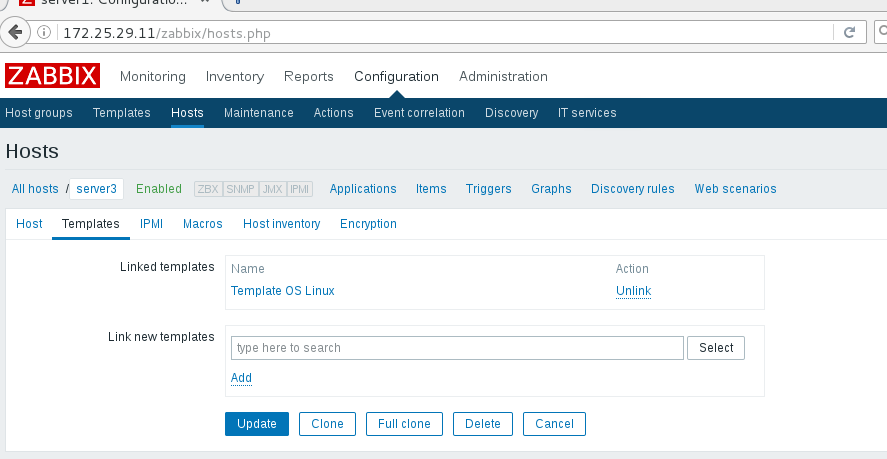887x459 pixels.
Task: Open the Inventory menu
Action: click(x=235, y=76)
